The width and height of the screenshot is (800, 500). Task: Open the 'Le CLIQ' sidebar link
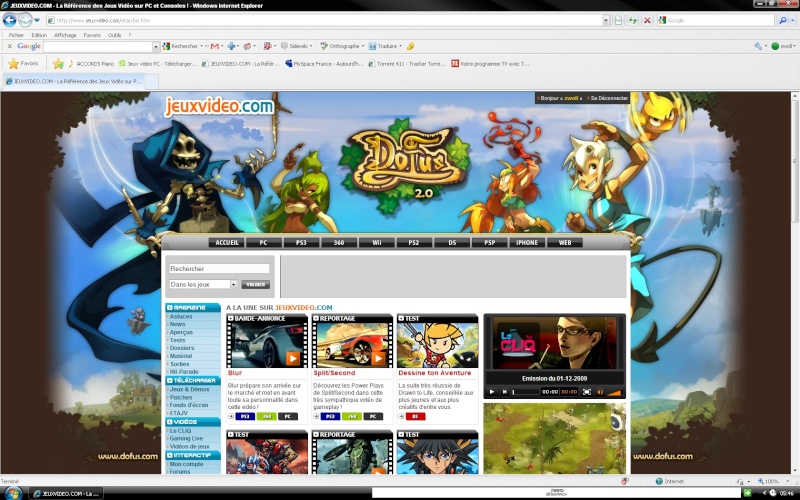click(180, 431)
